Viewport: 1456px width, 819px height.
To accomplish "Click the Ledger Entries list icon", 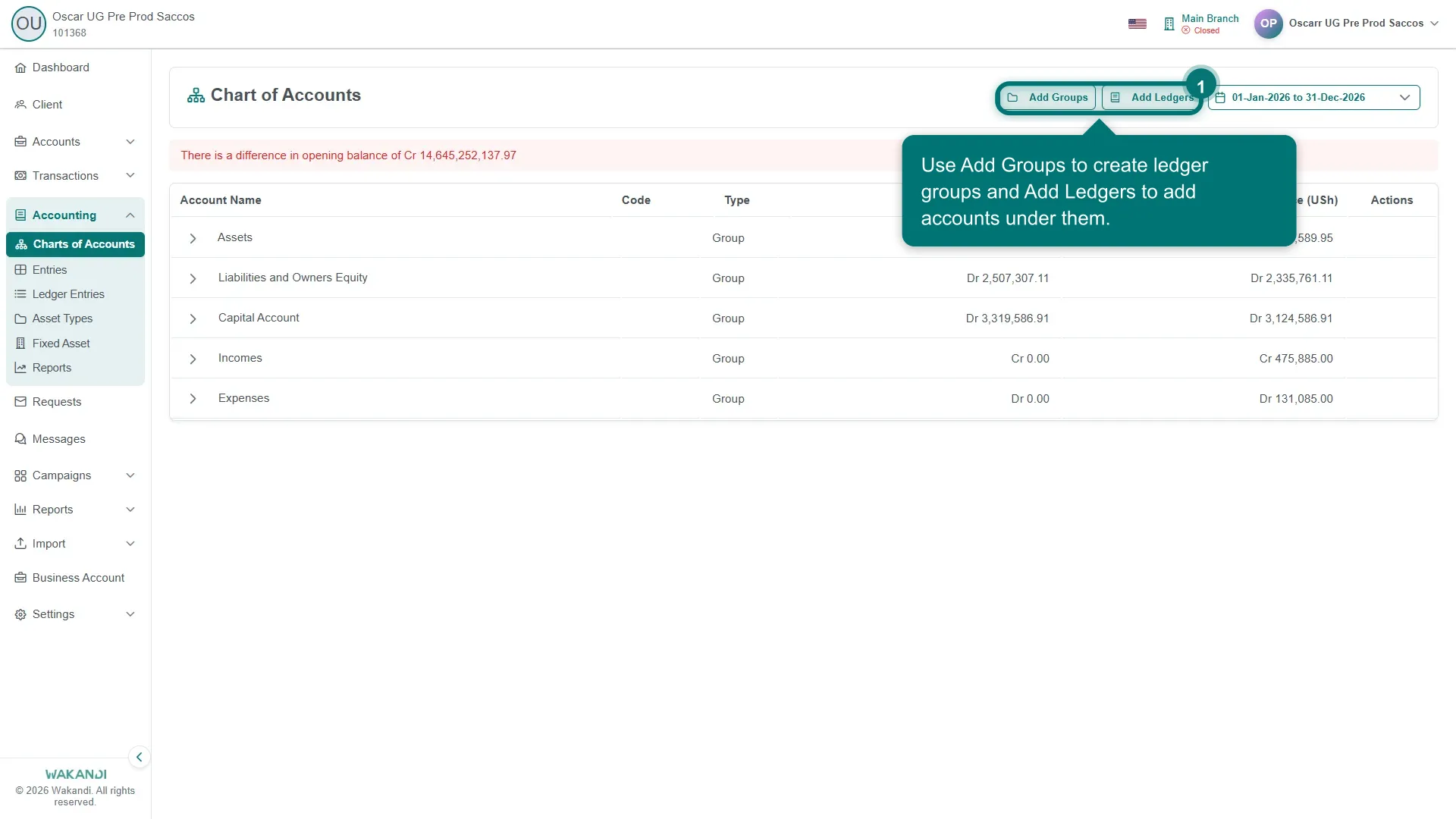I will [20, 294].
